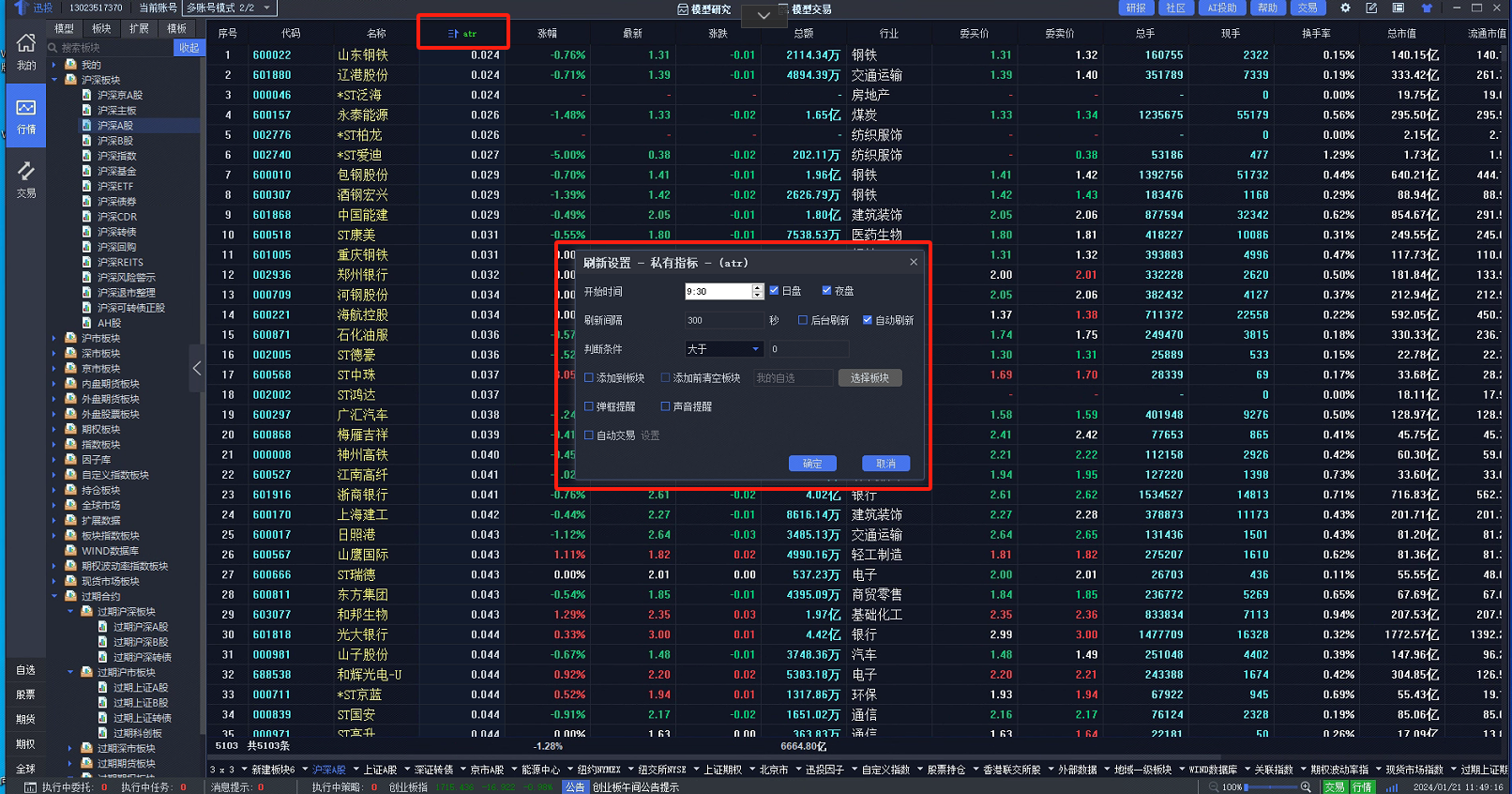
Task: Select stock 山东钢铁 in the list
Action: coord(363,55)
